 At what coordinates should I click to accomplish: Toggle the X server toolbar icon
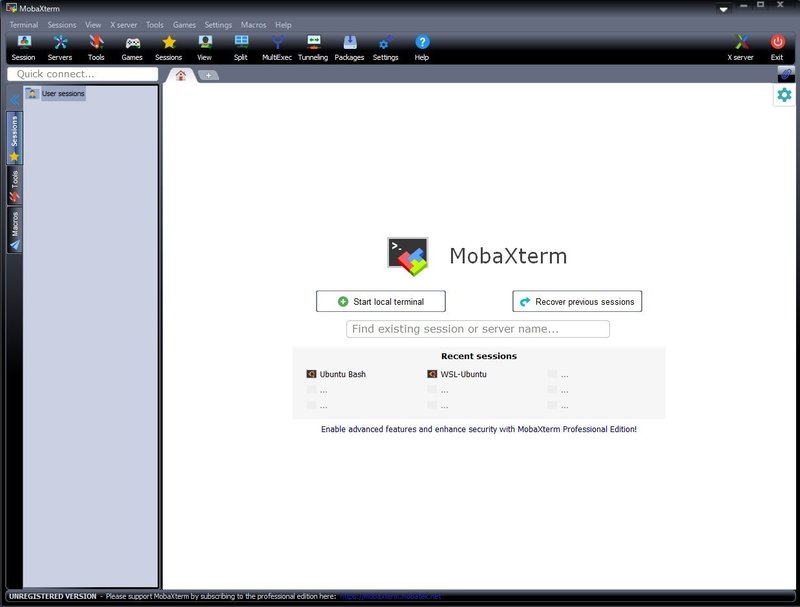click(741, 48)
